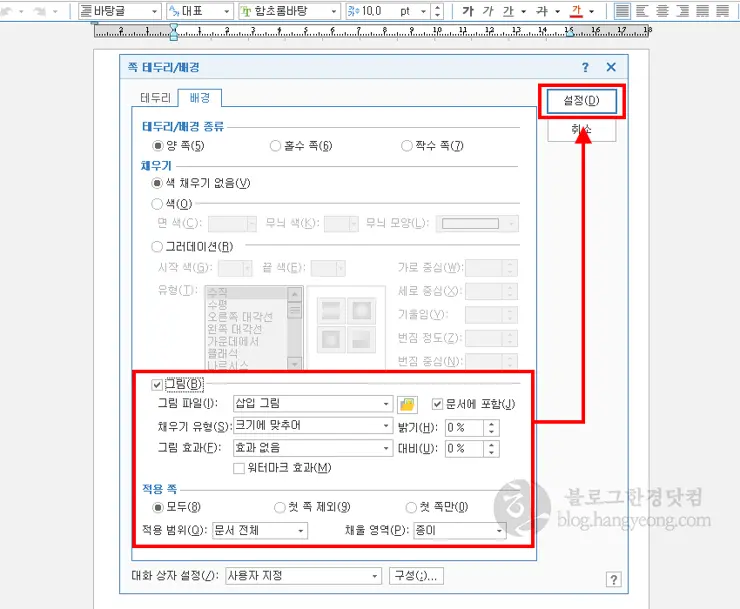Select the 모두(8) apply-page radio
Viewport: 740px width, 609px height.
(x=158, y=507)
